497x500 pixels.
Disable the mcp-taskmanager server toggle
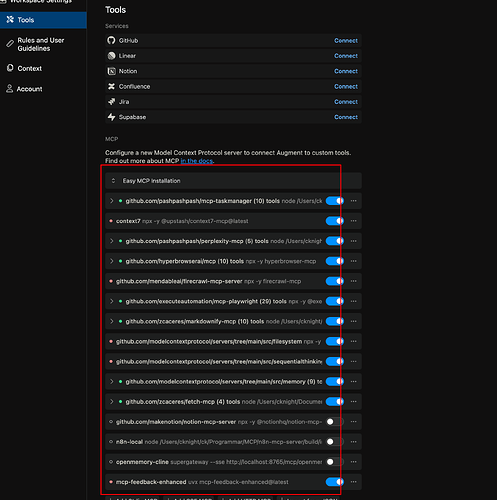point(335,201)
